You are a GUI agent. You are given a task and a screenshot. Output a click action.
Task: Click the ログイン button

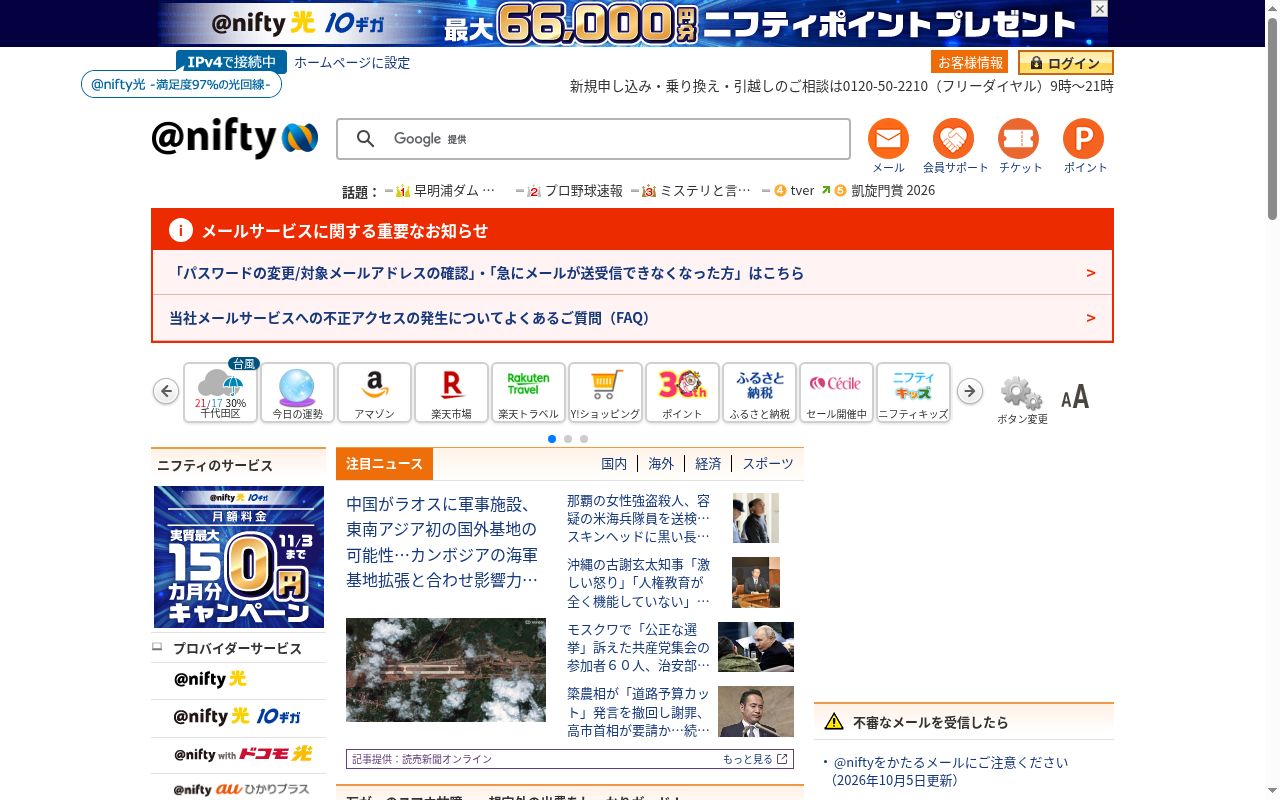pos(1066,62)
